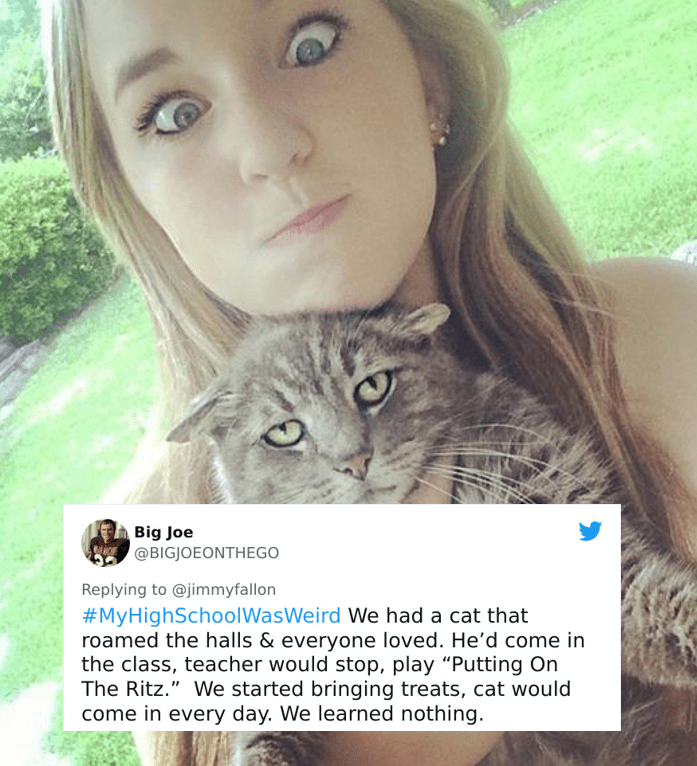Click the blue Twitter bird icon
The height and width of the screenshot is (766, 697).
pos(590,531)
